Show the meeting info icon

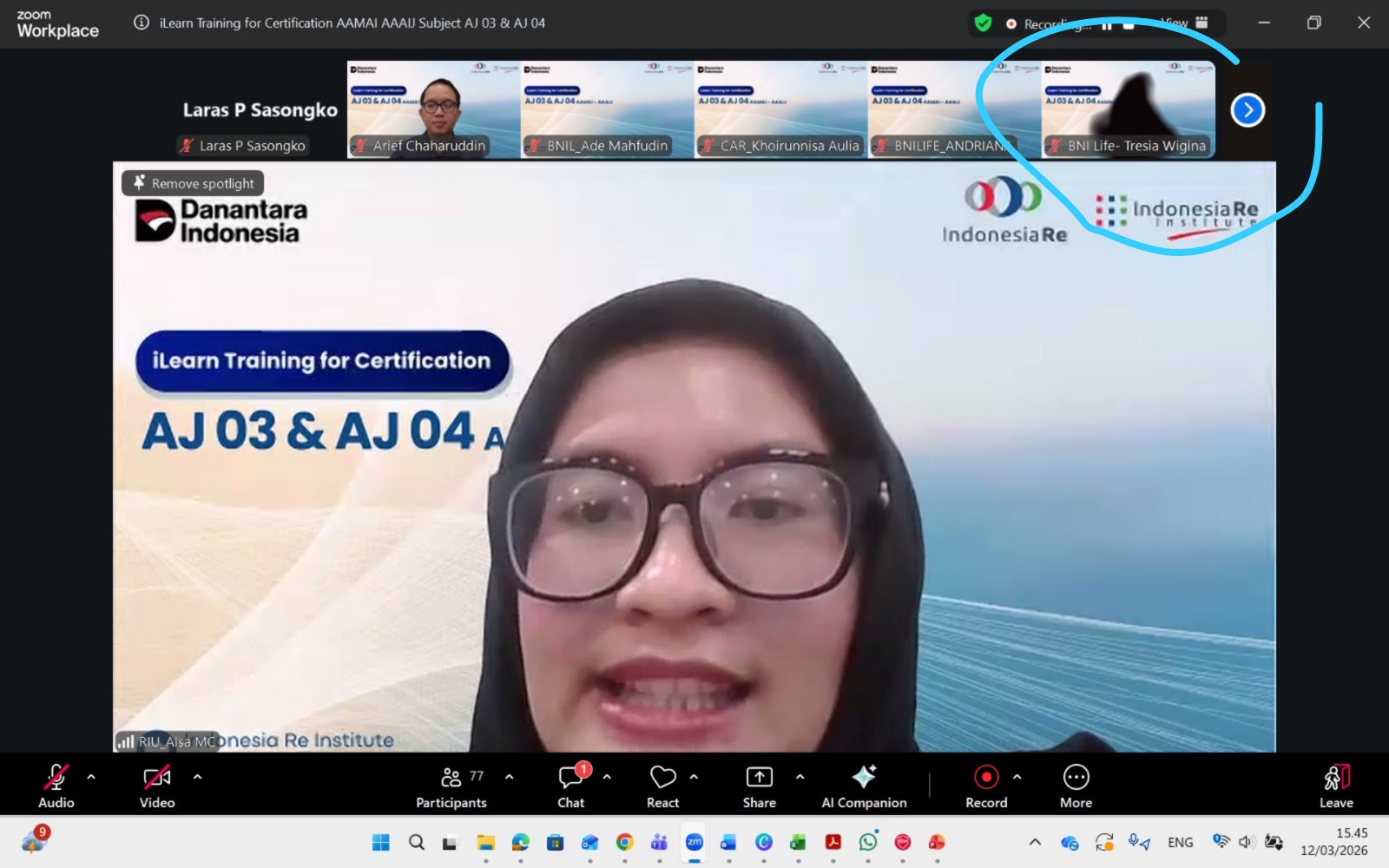click(x=142, y=23)
